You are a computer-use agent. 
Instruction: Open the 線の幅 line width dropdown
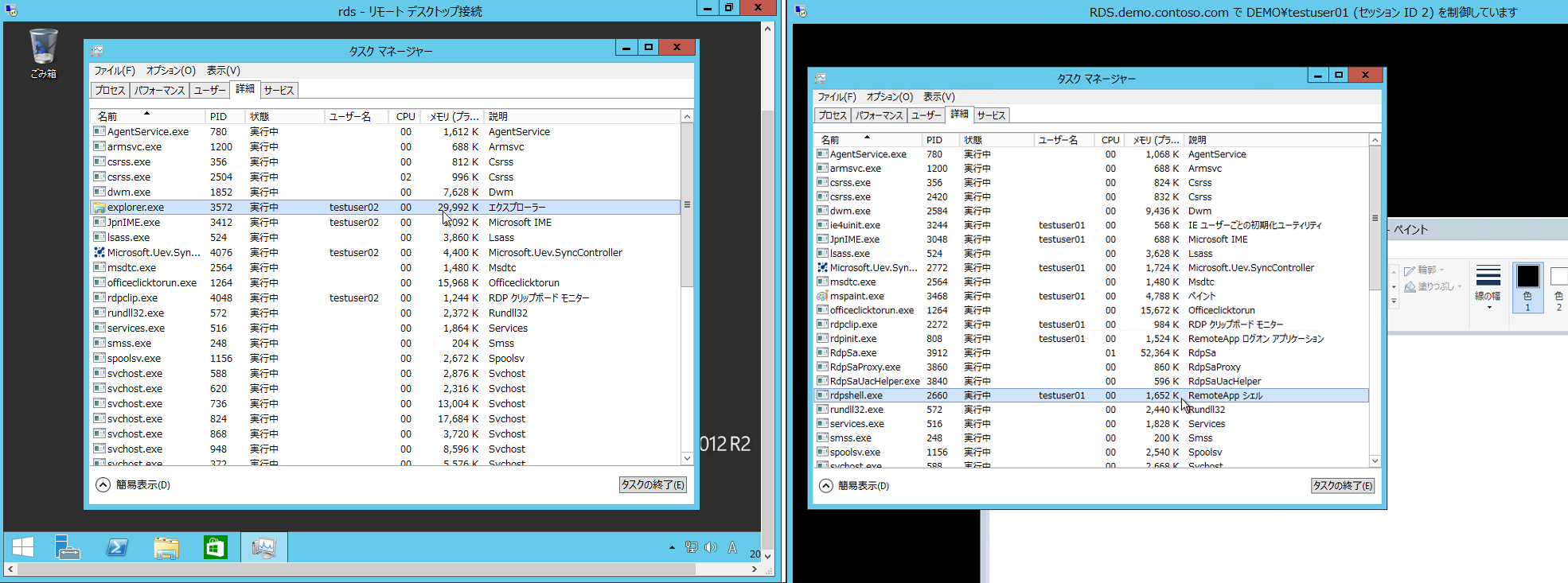1488,288
